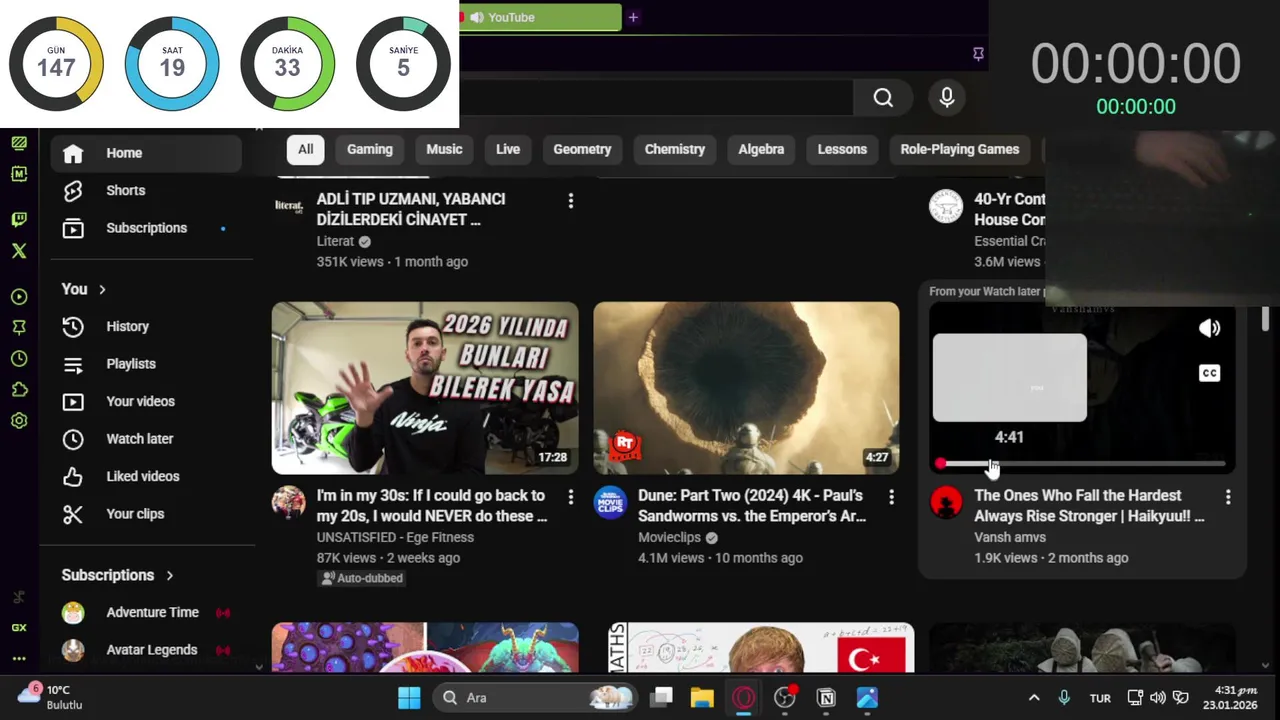Open the Avatar Legends subscription channel
The width and height of the screenshot is (1280, 720).
[146, 650]
